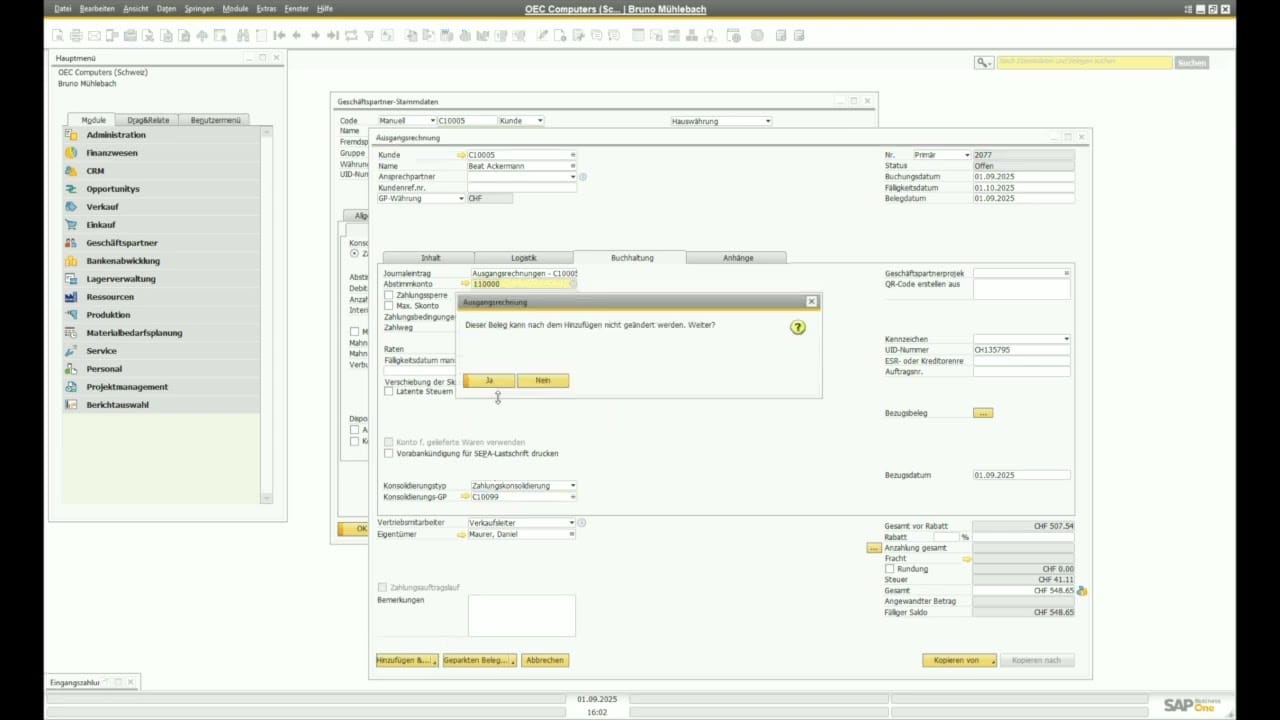The width and height of the screenshot is (1280, 720).
Task: Click the Nein button in dialog
Action: [x=542, y=380]
